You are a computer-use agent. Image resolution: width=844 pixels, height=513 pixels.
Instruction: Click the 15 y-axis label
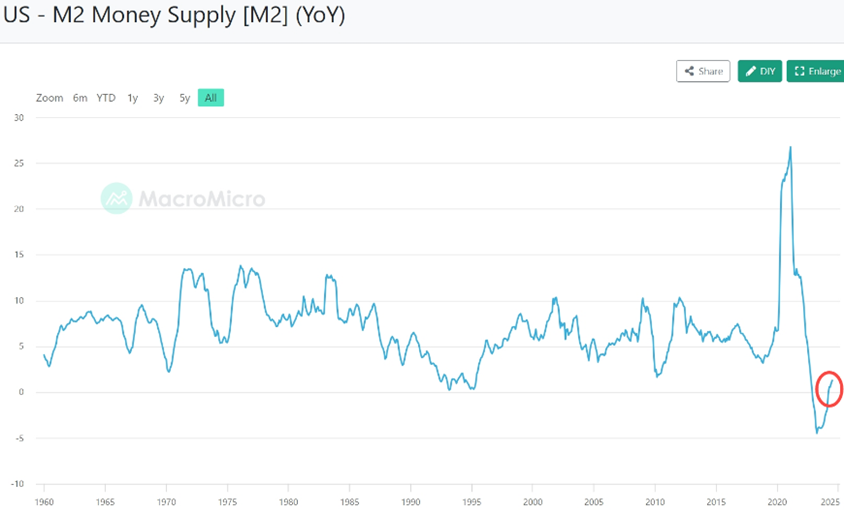(19, 255)
